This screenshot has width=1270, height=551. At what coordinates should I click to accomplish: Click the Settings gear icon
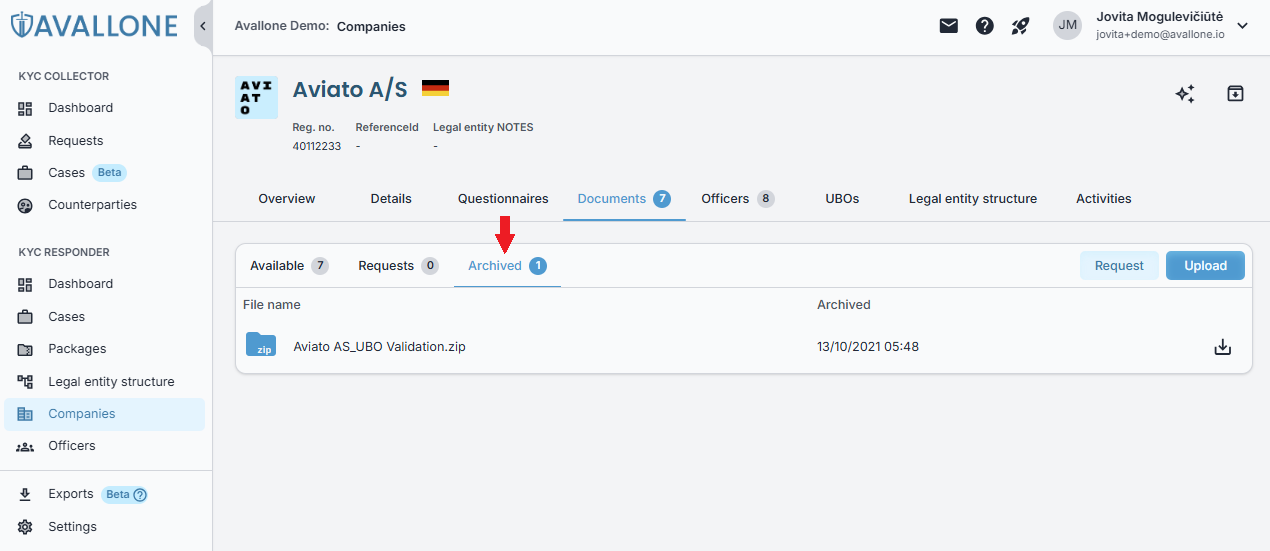(26, 527)
